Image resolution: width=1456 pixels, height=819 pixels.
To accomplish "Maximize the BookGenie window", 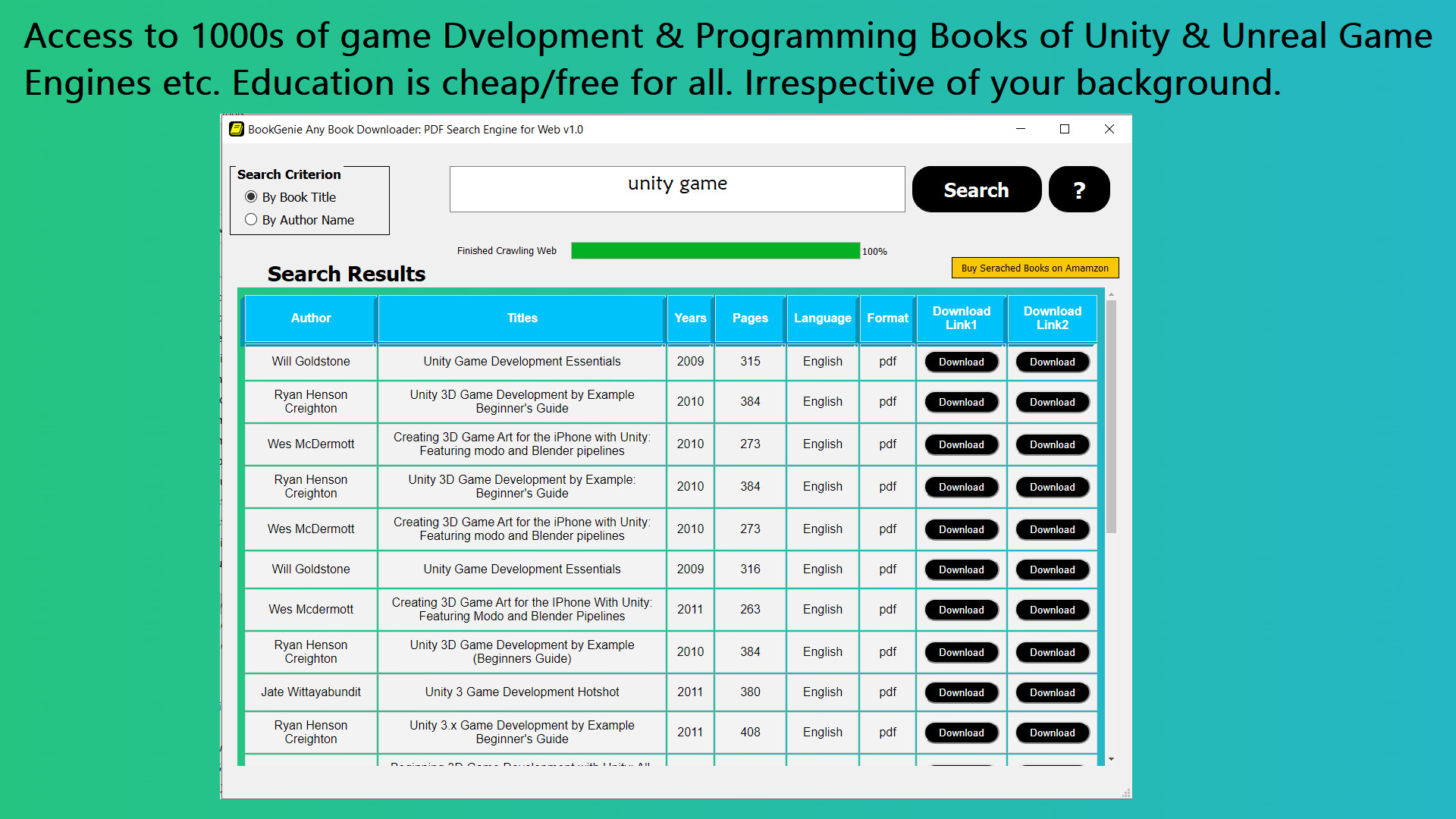I will 1065,129.
